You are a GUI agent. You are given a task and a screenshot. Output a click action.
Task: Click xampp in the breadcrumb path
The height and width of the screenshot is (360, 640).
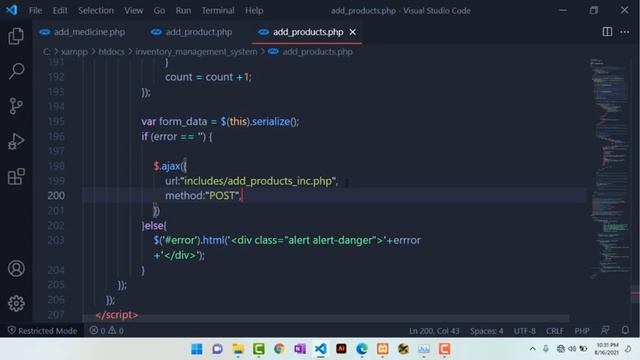tap(74, 52)
